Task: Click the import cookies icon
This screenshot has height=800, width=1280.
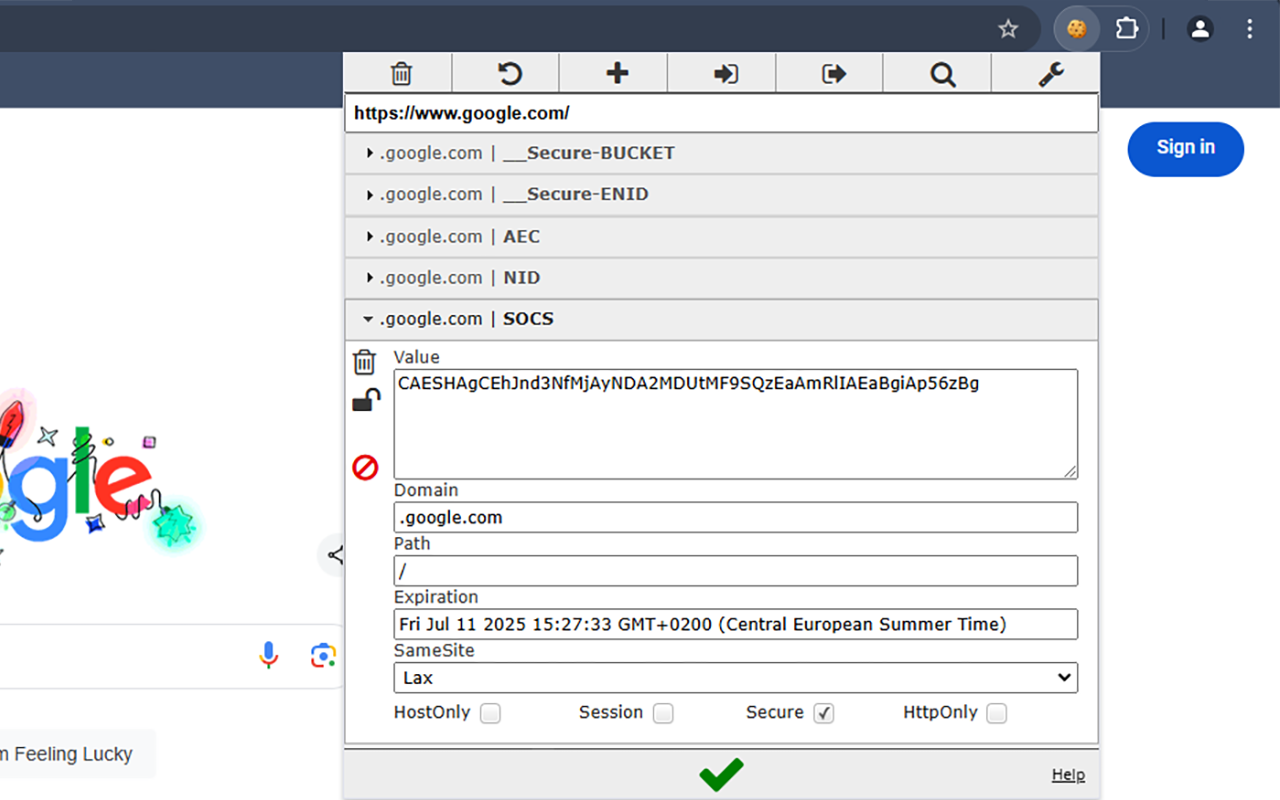Action: pyautogui.click(x=725, y=74)
